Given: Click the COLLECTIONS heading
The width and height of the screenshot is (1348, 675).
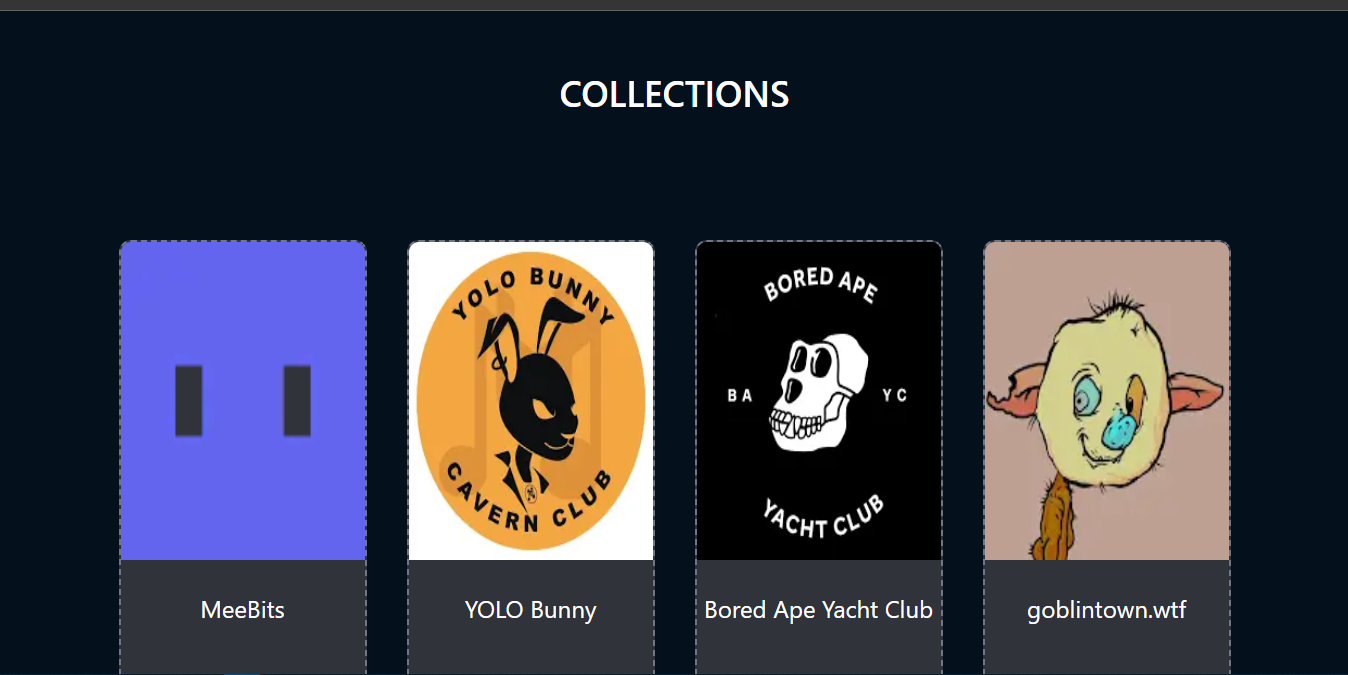Looking at the screenshot, I should point(675,94).
